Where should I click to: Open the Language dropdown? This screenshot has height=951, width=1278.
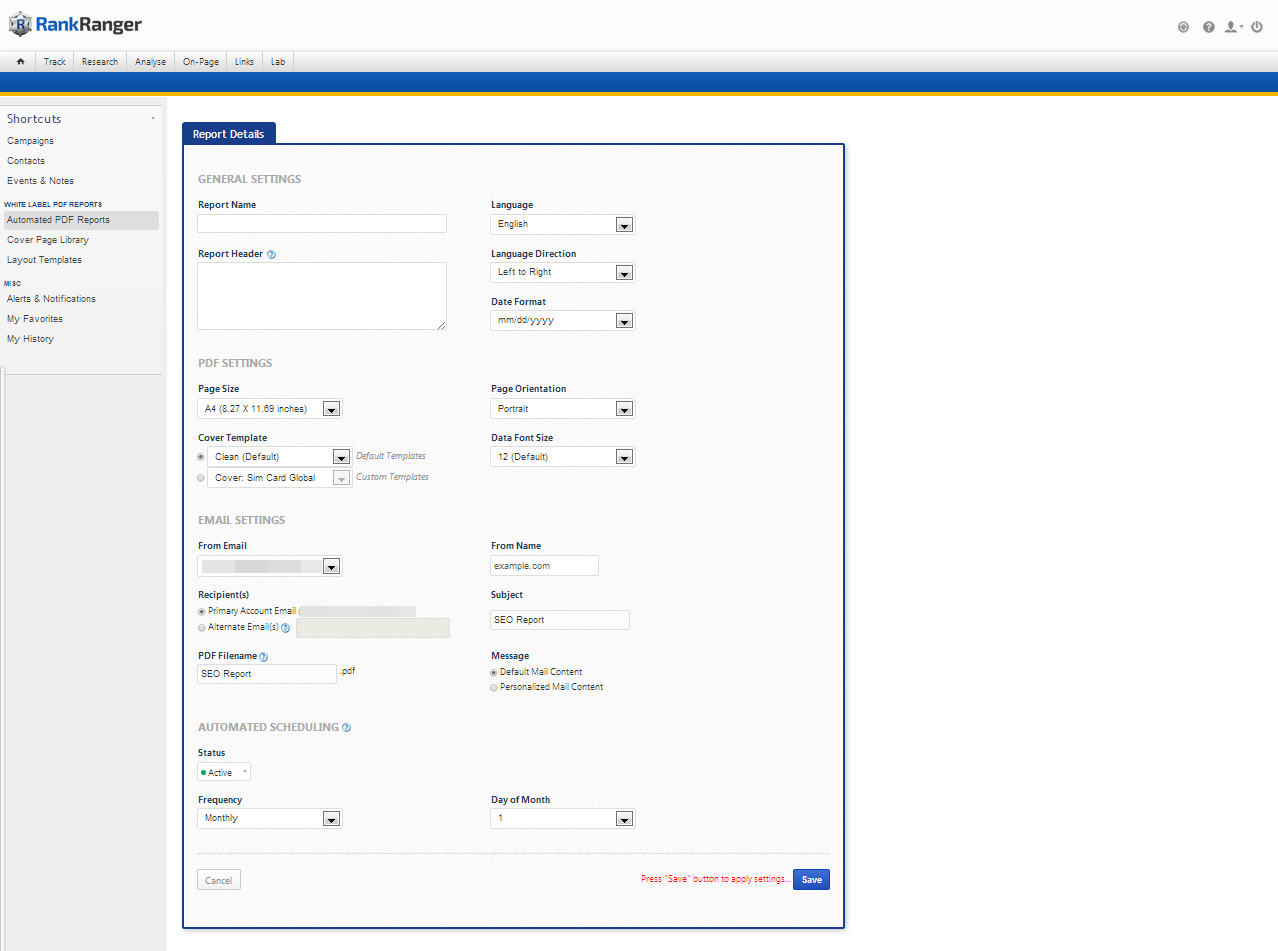562,225
